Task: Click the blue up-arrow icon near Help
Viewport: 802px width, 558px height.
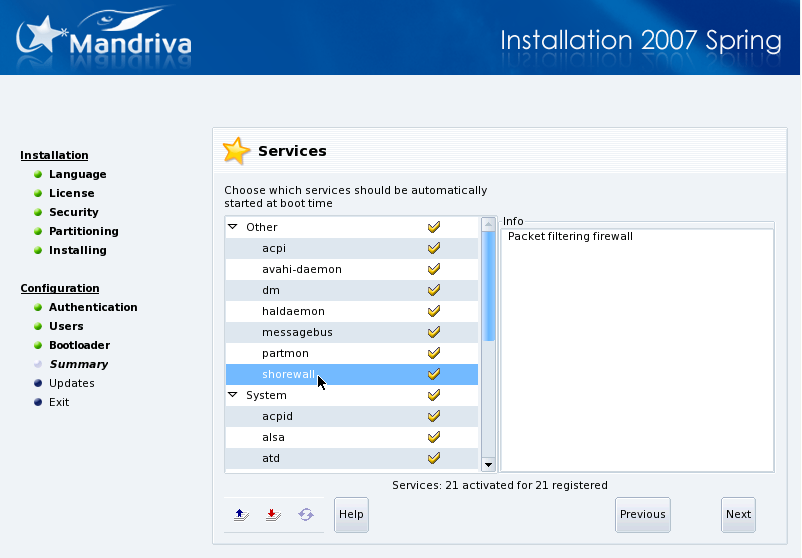Action: (240, 515)
